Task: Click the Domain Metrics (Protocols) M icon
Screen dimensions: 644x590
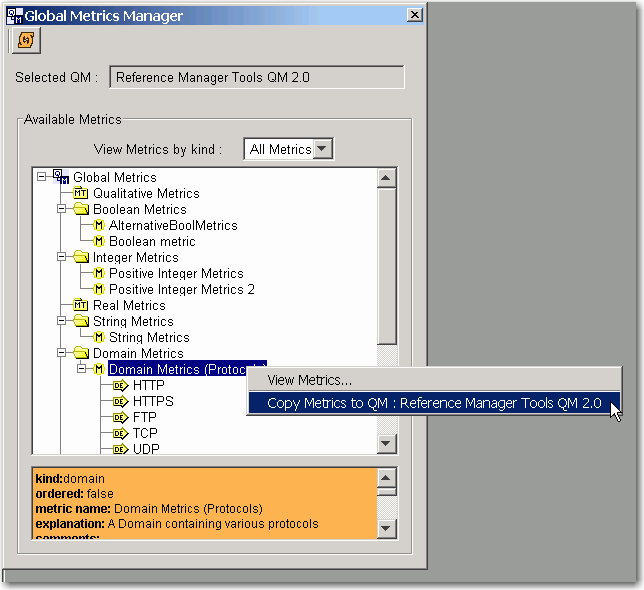Action: [99, 369]
